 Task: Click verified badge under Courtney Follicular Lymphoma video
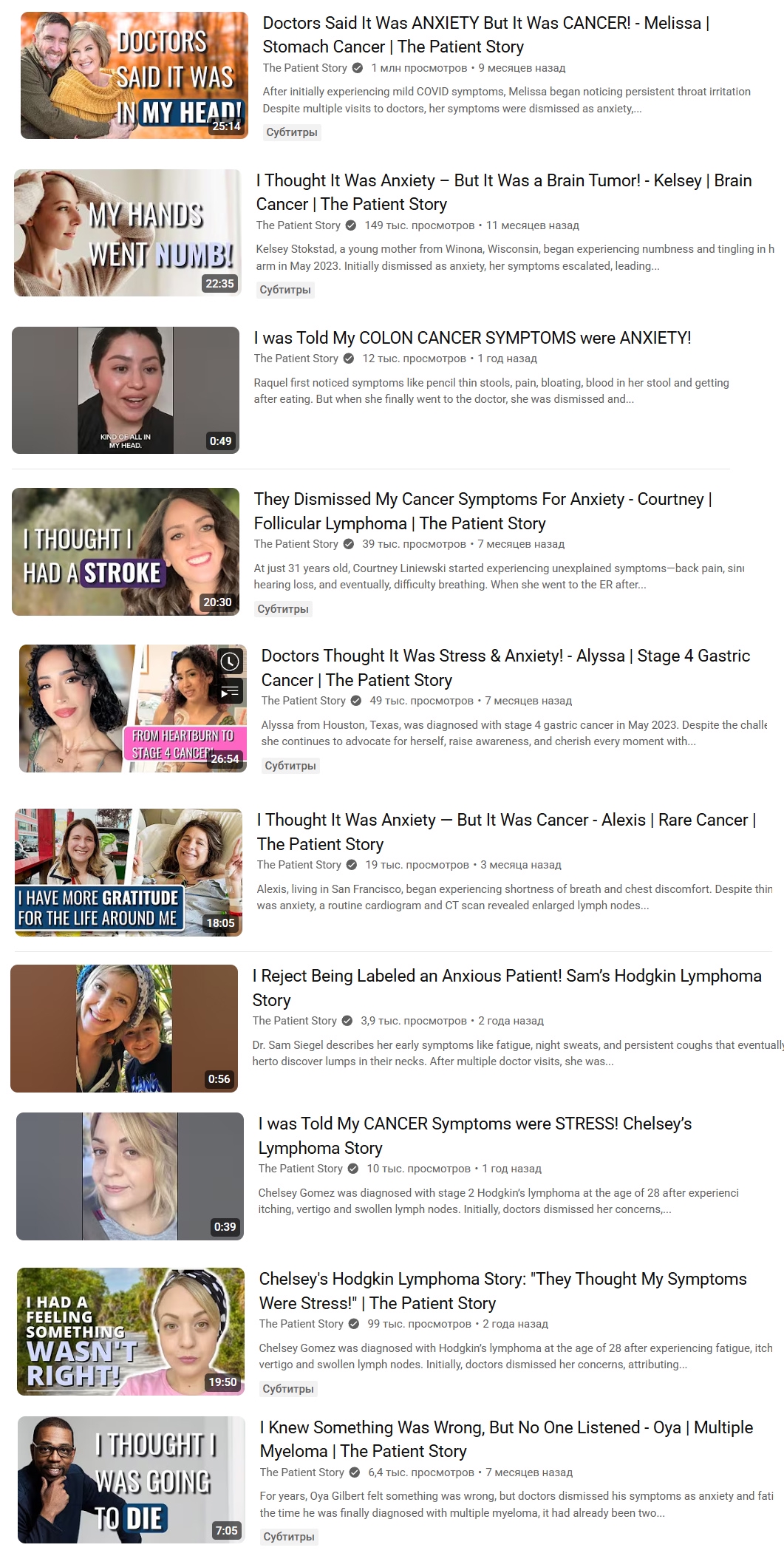(x=349, y=544)
